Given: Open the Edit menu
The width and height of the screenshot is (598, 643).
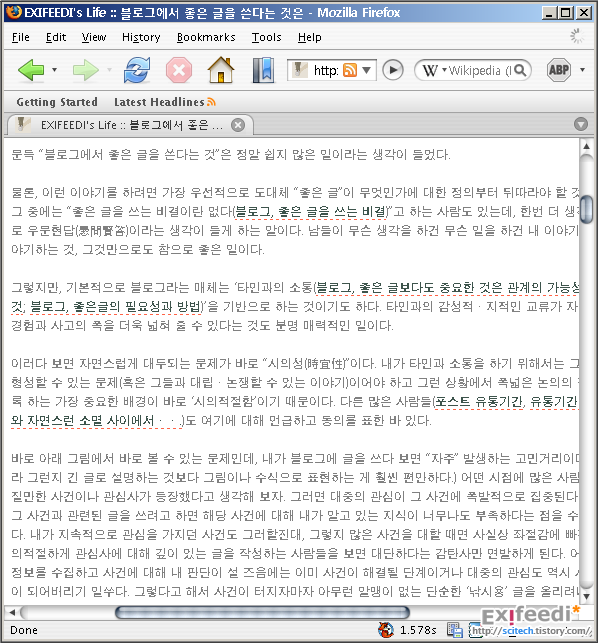Looking at the screenshot, I should click(56, 37).
